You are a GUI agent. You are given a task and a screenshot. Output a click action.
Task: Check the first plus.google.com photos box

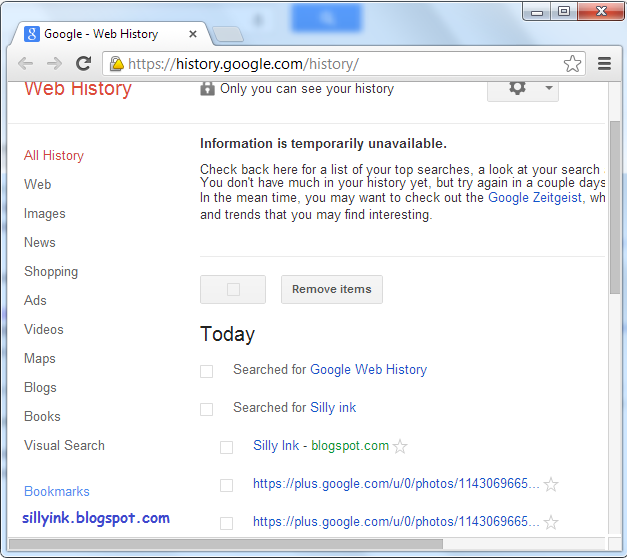(226, 485)
